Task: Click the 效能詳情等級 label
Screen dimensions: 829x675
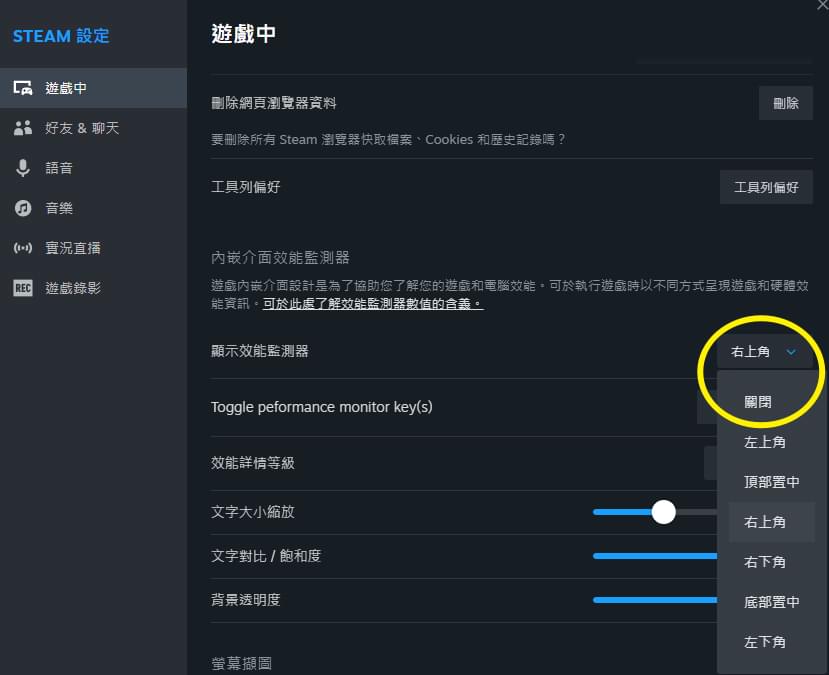Action: pos(253,463)
